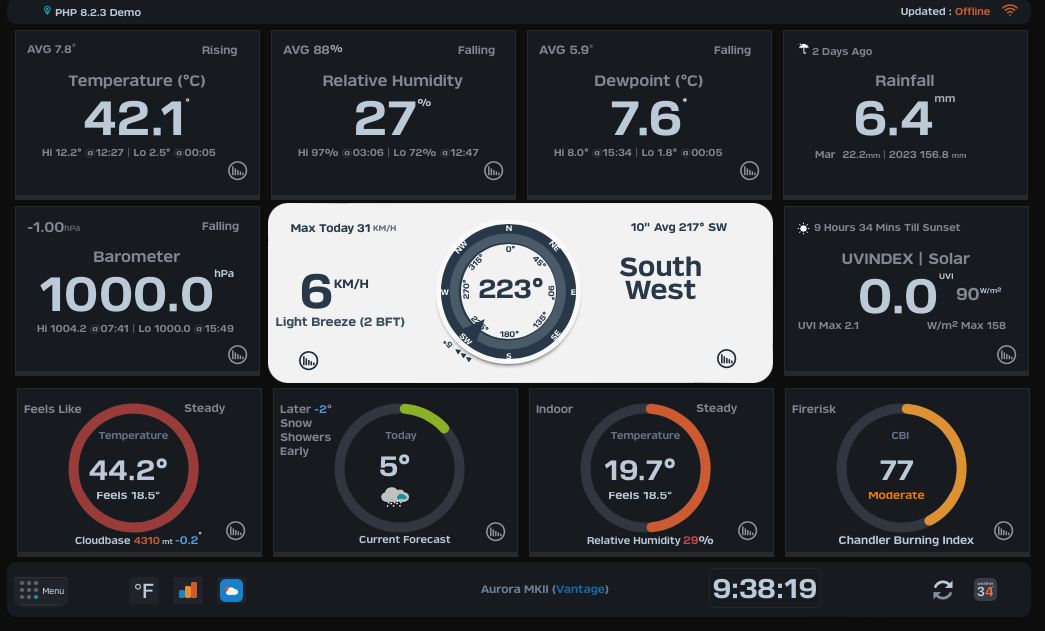
Task: Click the AVG 88% humidity text
Action: 313,49
